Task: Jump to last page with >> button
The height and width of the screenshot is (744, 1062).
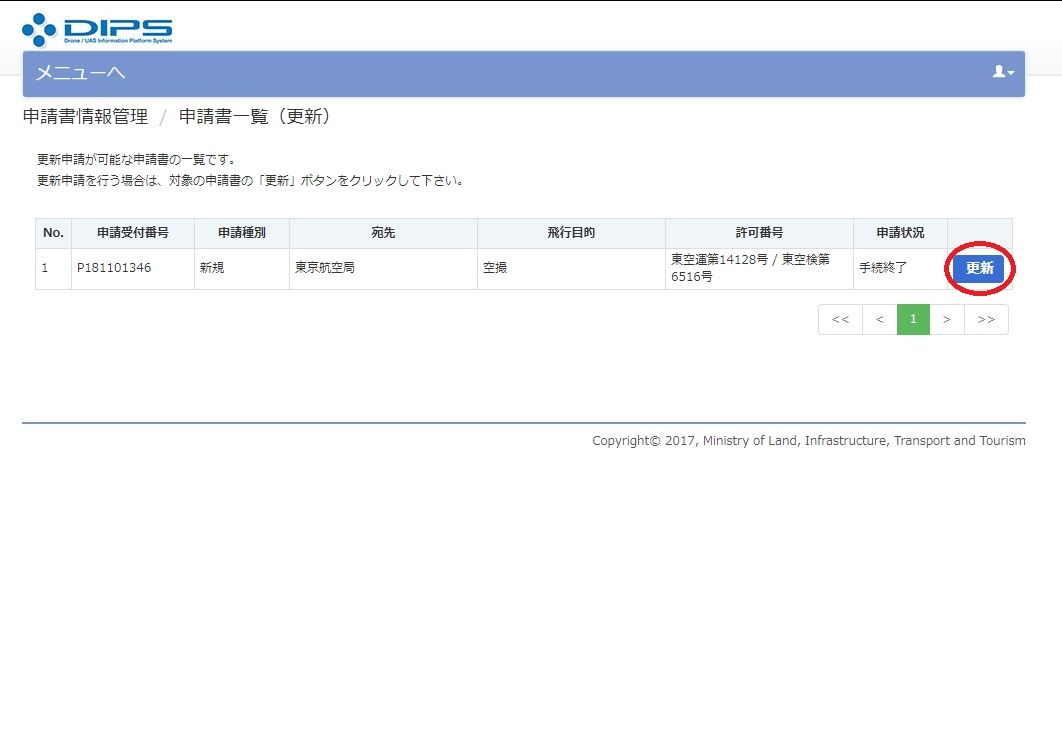Action: (986, 320)
